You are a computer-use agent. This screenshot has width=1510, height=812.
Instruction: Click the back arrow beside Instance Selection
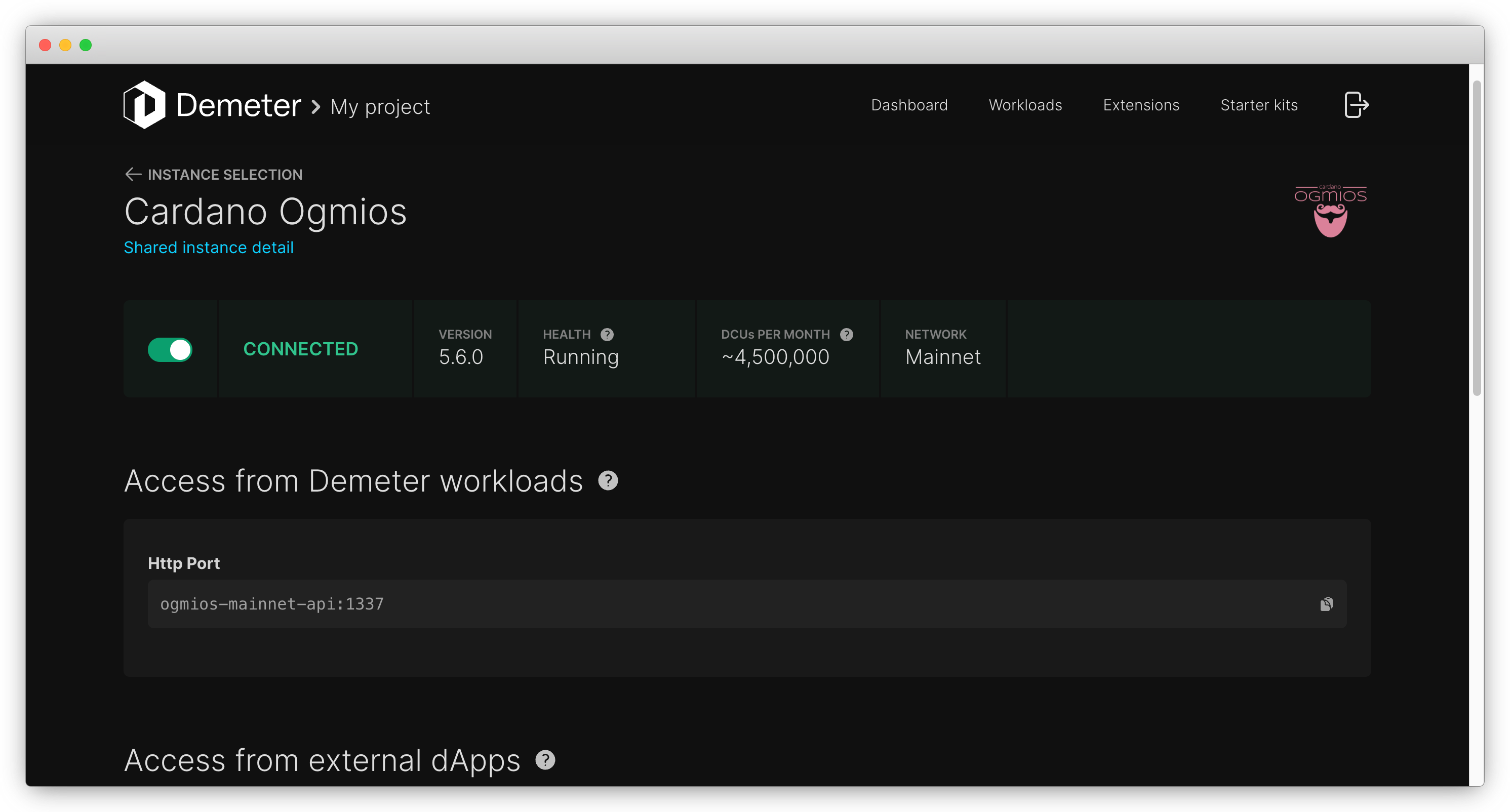coord(133,175)
